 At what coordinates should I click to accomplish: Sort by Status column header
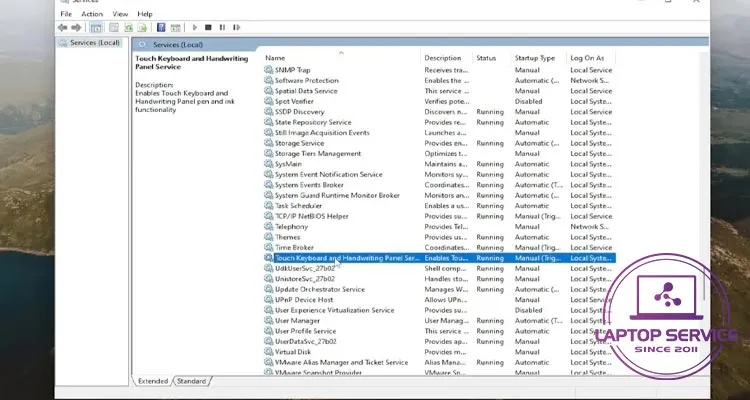(x=486, y=58)
